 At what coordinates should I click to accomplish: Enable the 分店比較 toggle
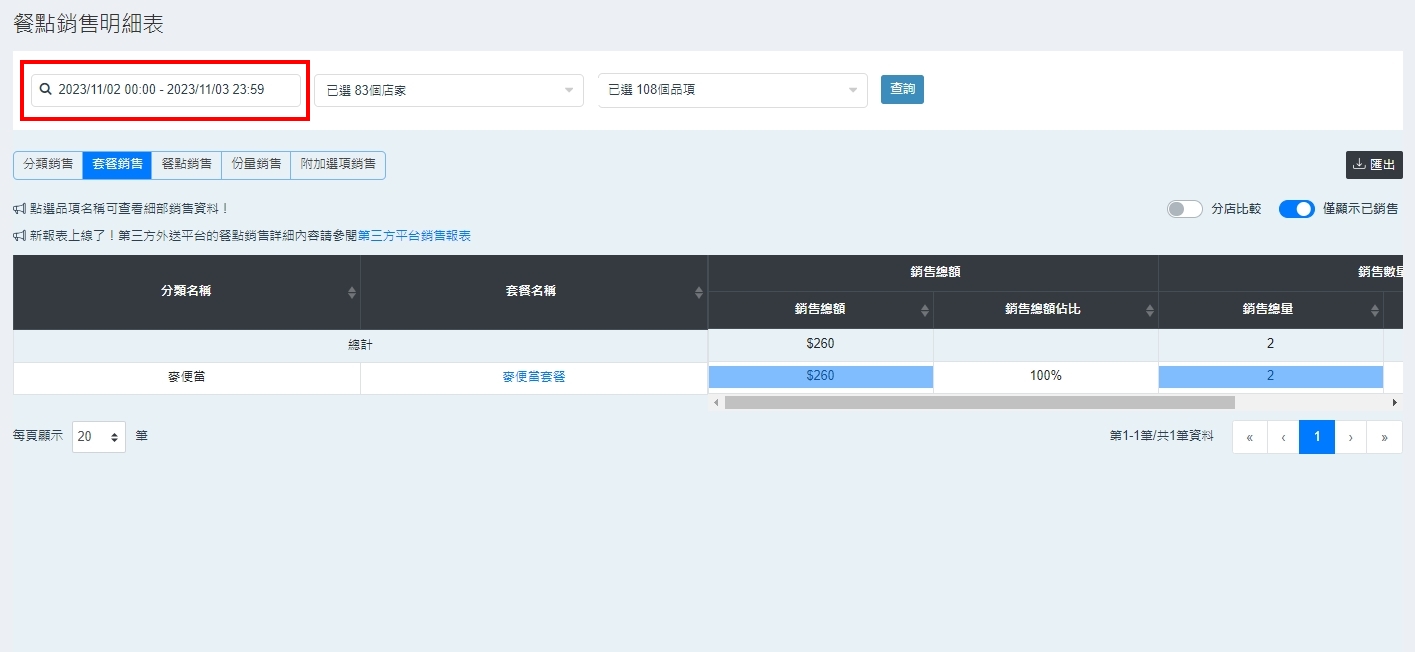point(1184,209)
